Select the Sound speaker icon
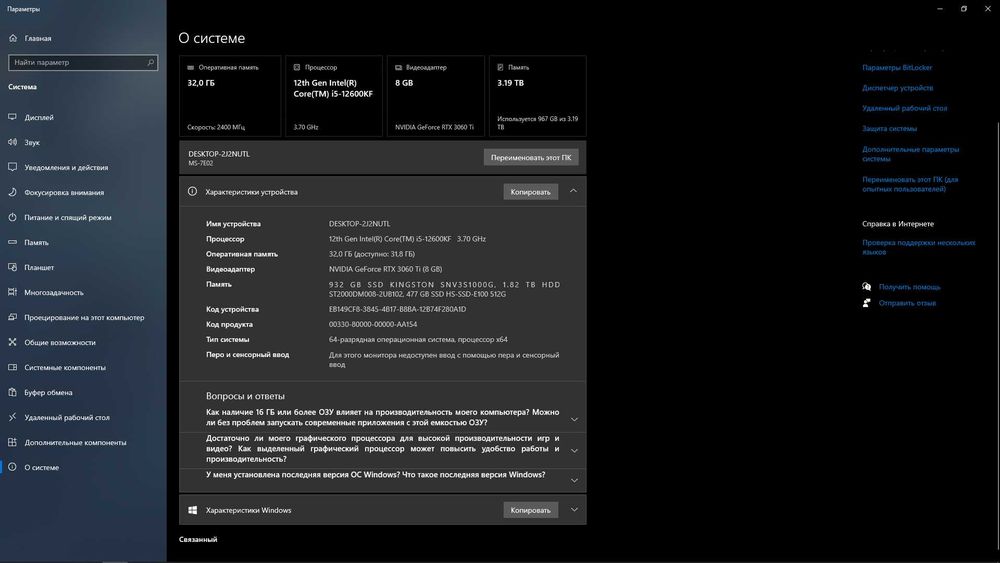The image size is (1000, 563). click(13, 142)
